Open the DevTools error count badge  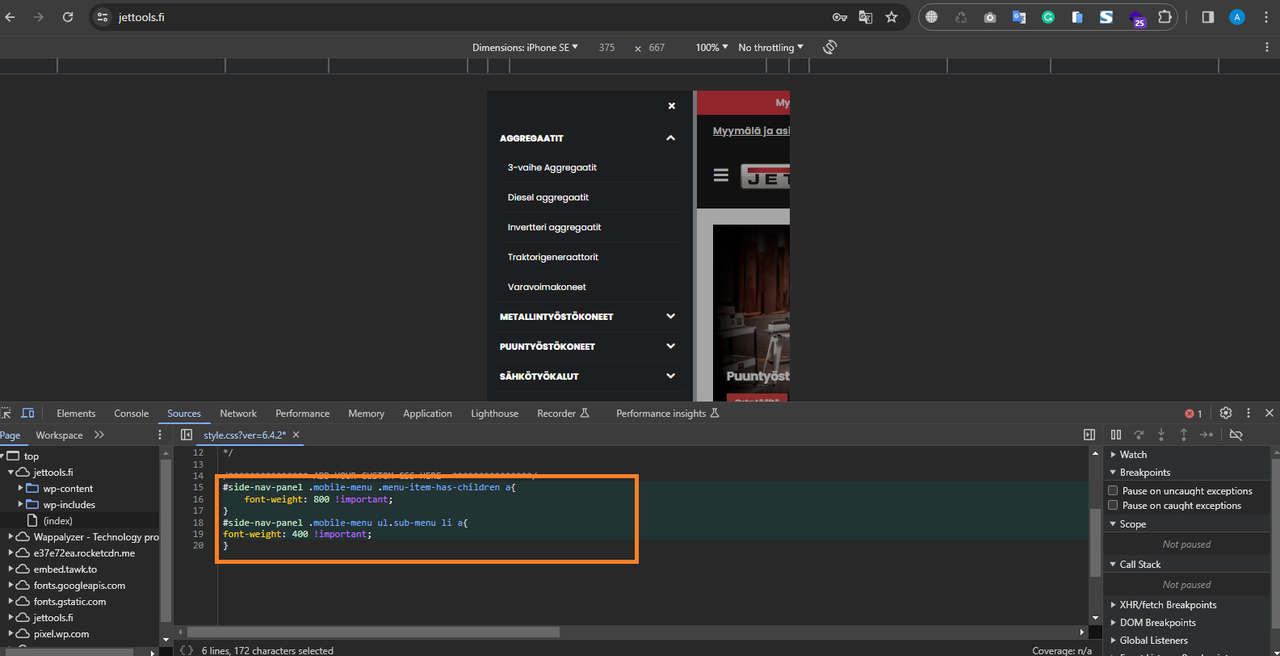(x=1193, y=413)
